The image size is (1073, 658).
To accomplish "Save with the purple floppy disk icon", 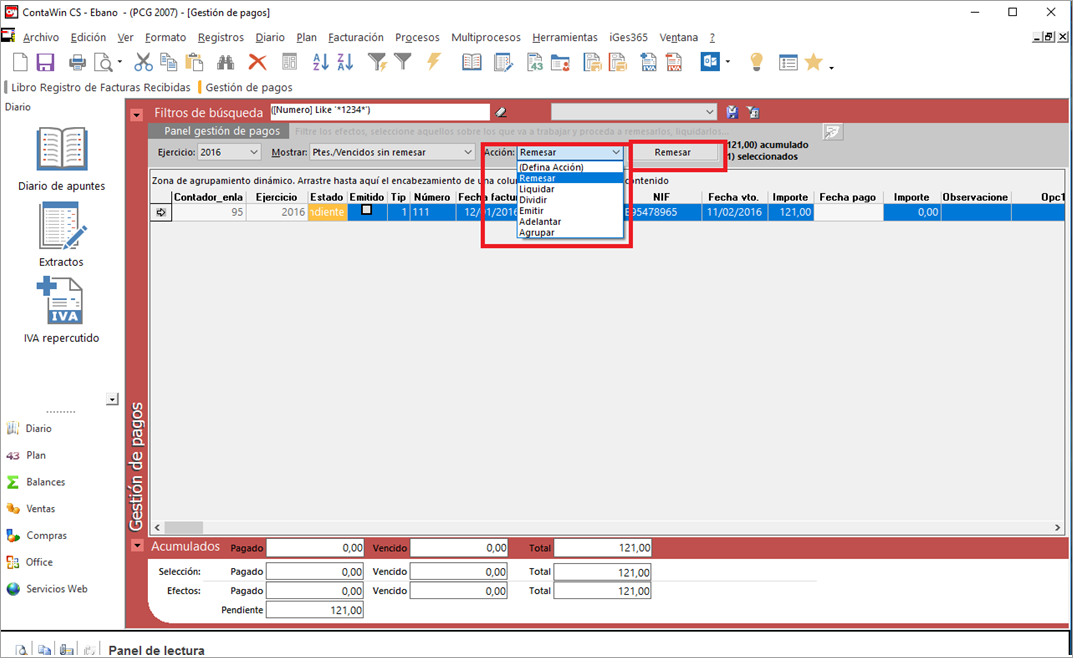I will pyautogui.click(x=45, y=63).
